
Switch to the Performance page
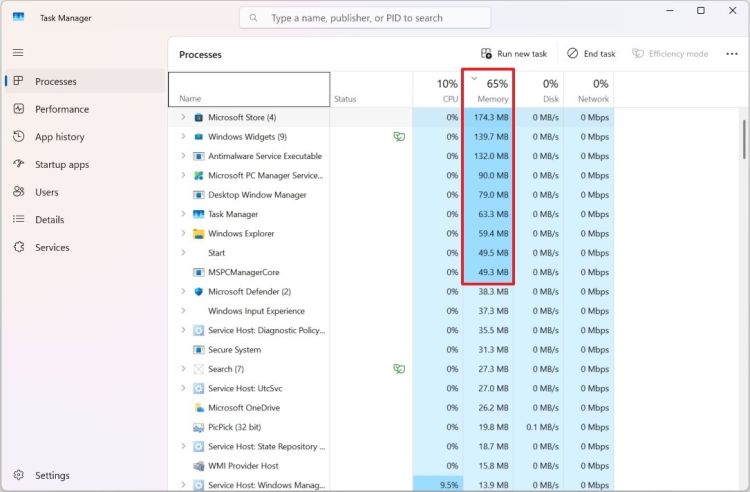pyautogui.click(x=61, y=109)
